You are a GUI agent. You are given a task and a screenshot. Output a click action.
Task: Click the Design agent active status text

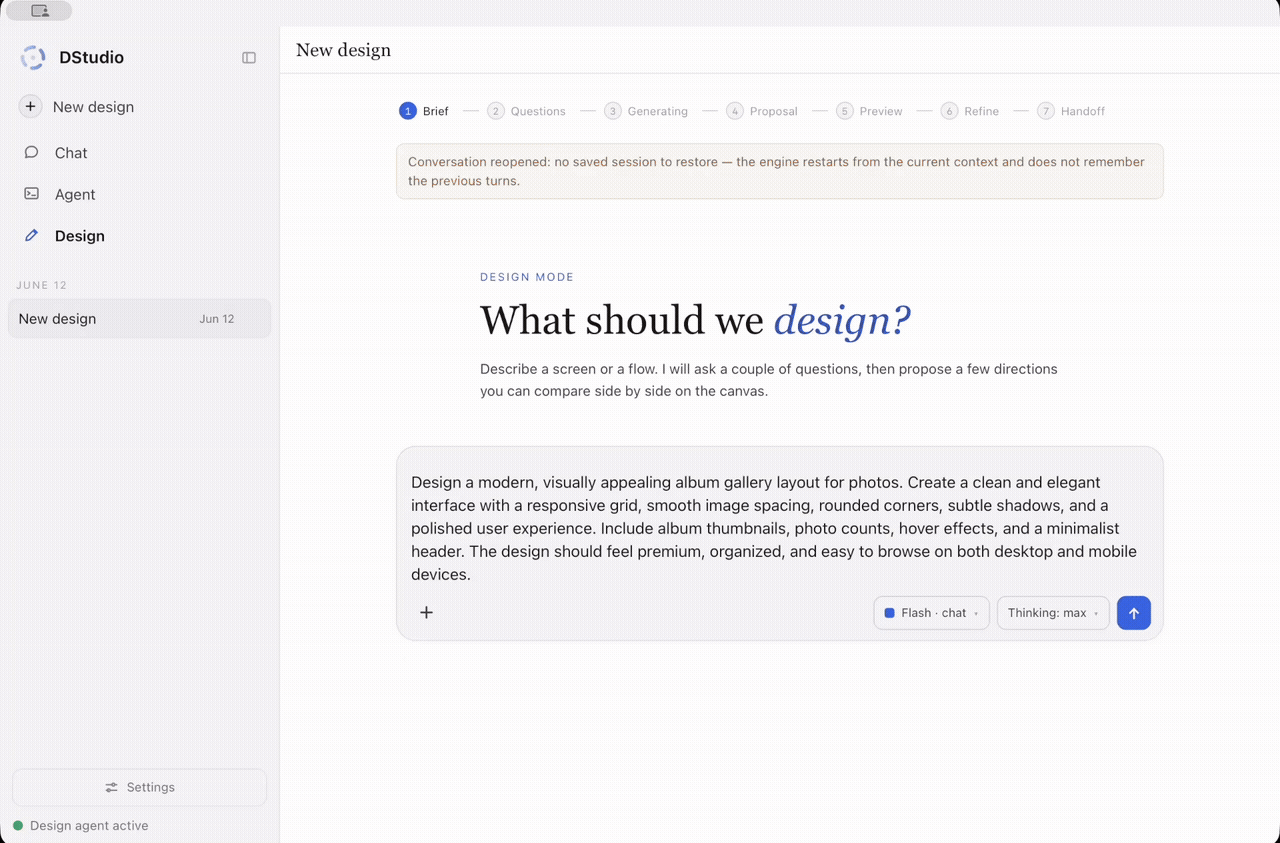pyautogui.click(x=89, y=826)
